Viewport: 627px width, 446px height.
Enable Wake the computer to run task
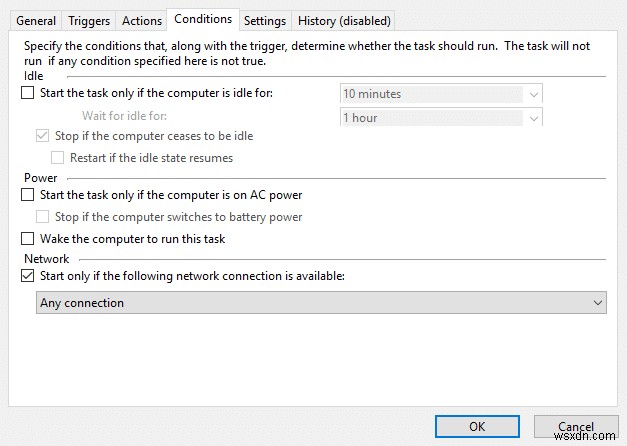click(x=27, y=239)
